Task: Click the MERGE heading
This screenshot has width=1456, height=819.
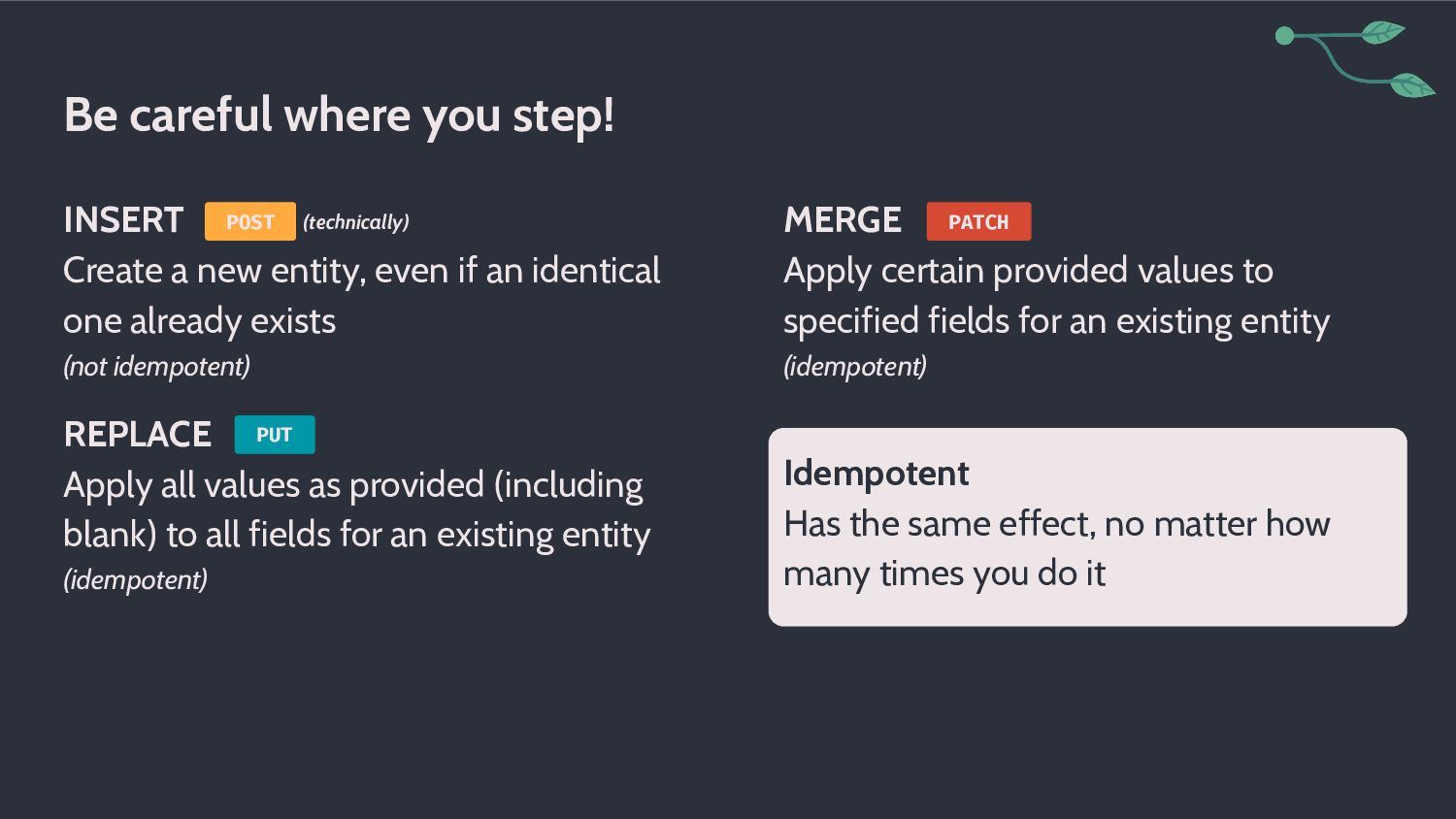Action: click(x=843, y=220)
